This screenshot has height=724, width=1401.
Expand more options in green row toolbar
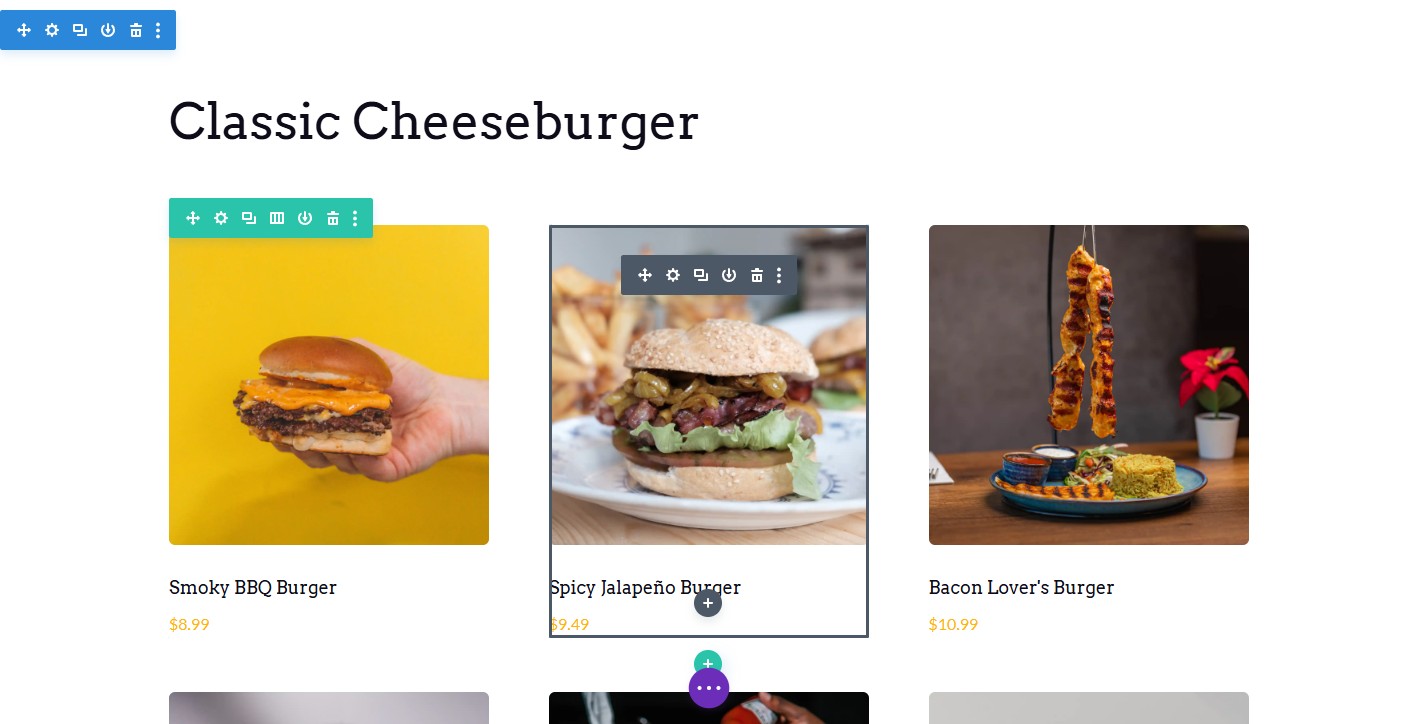[x=355, y=218]
